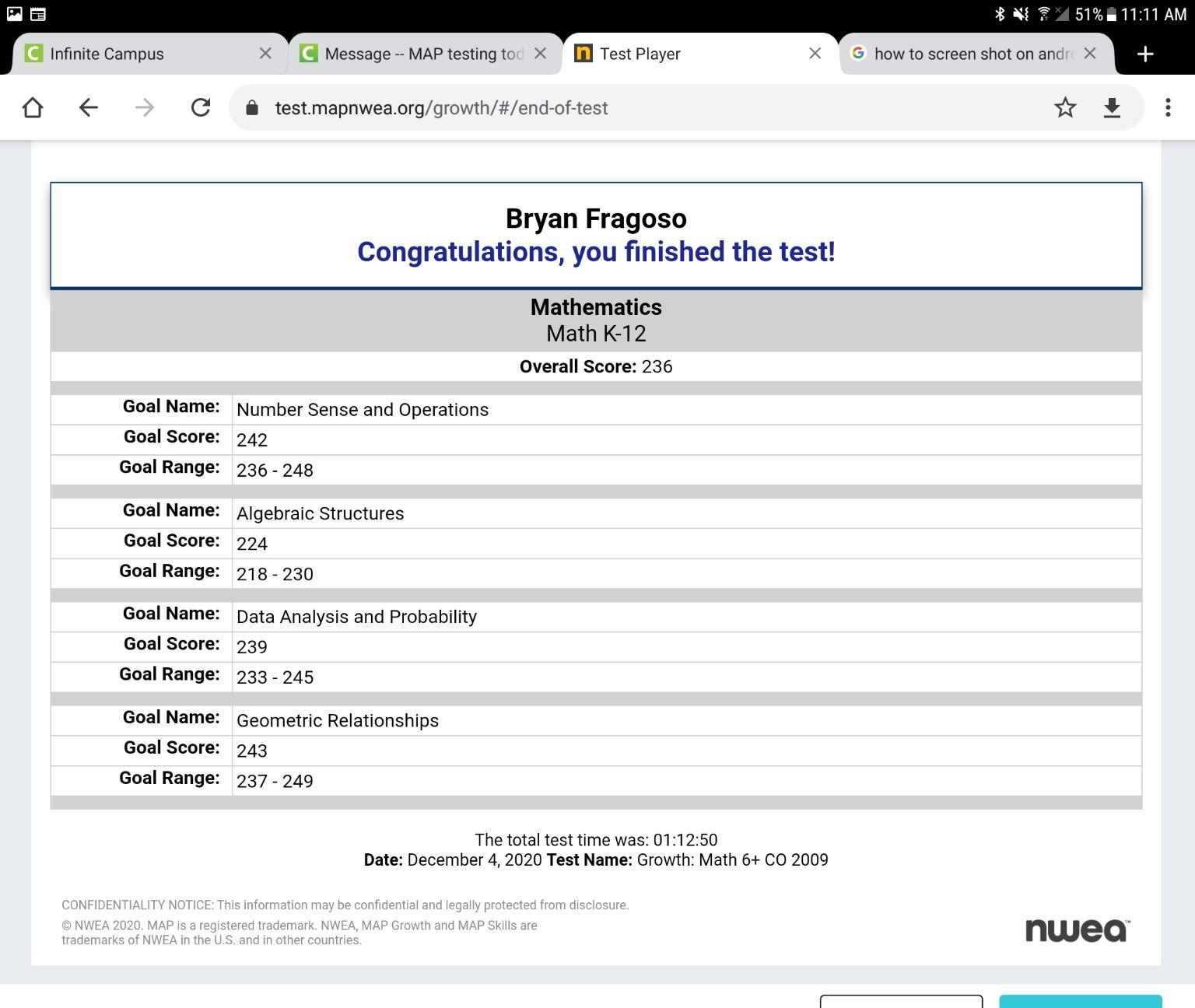
Task: Click the goal range 237 - 249
Action: click(275, 781)
